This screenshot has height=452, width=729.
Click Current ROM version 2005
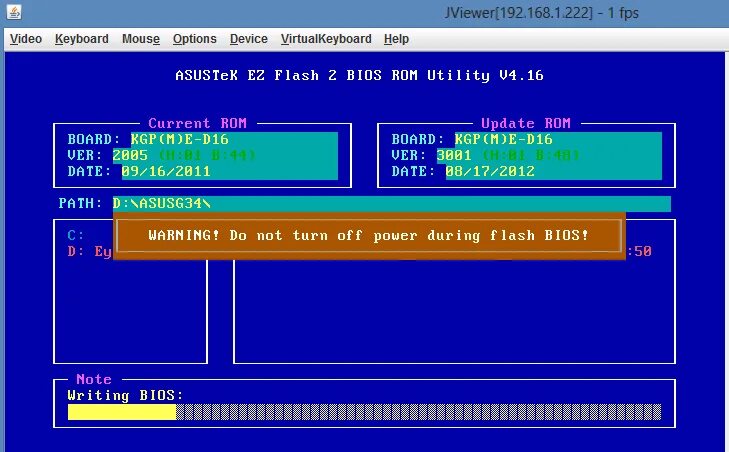(130, 155)
